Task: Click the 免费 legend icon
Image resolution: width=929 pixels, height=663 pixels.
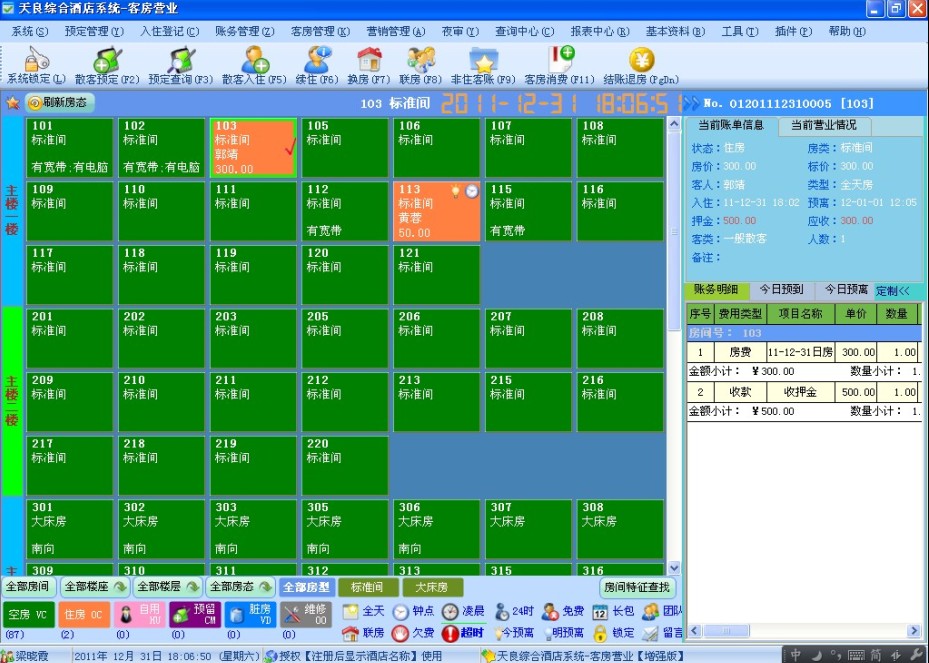Action: tap(550, 611)
